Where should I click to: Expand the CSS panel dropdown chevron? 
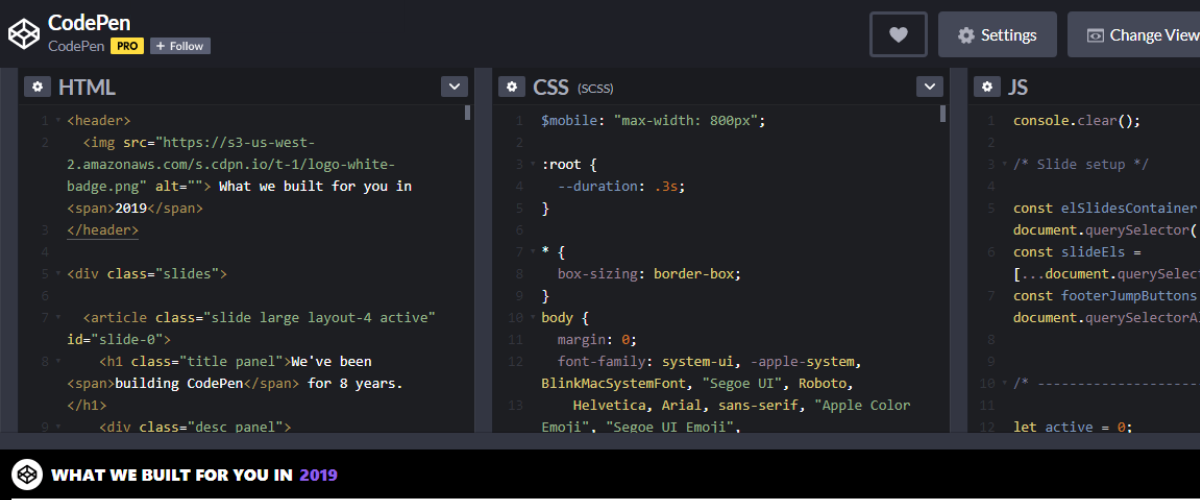coord(929,87)
